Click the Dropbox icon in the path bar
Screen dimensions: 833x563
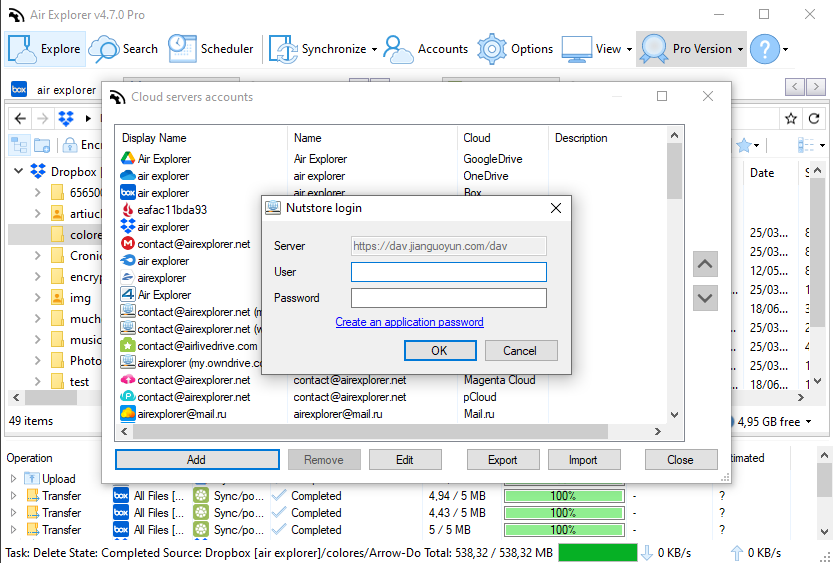coord(66,118)
